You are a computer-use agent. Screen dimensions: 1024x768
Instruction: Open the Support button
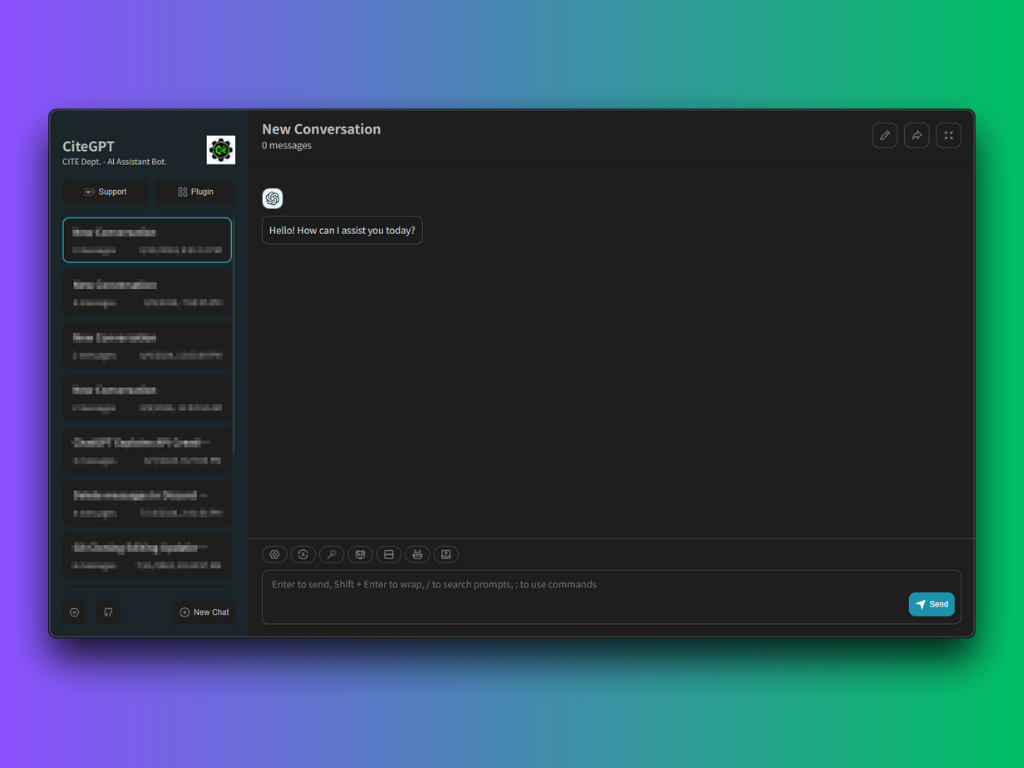coord(105,192)
